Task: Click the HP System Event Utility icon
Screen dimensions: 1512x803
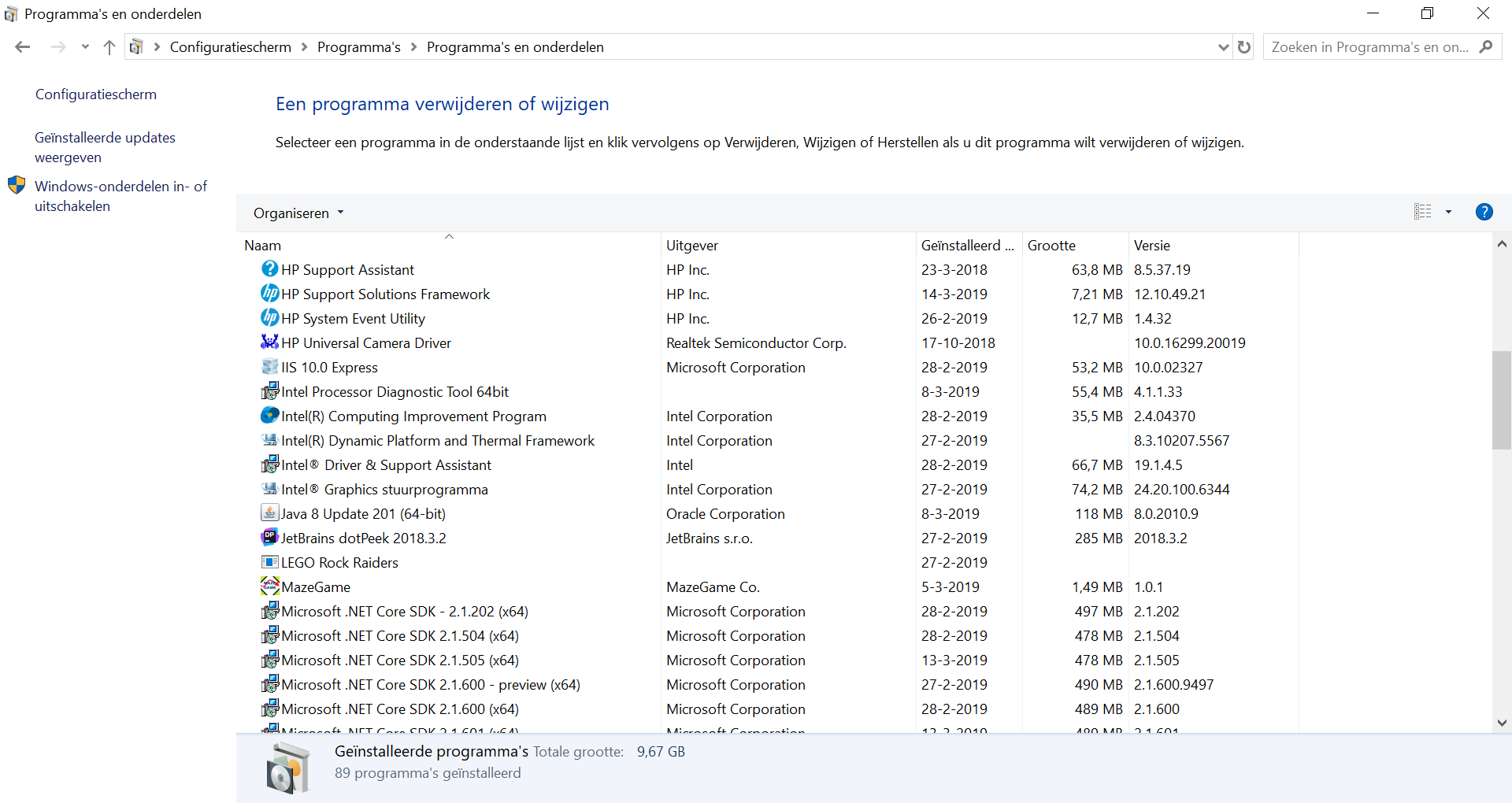Action: [x=269, y=318]
